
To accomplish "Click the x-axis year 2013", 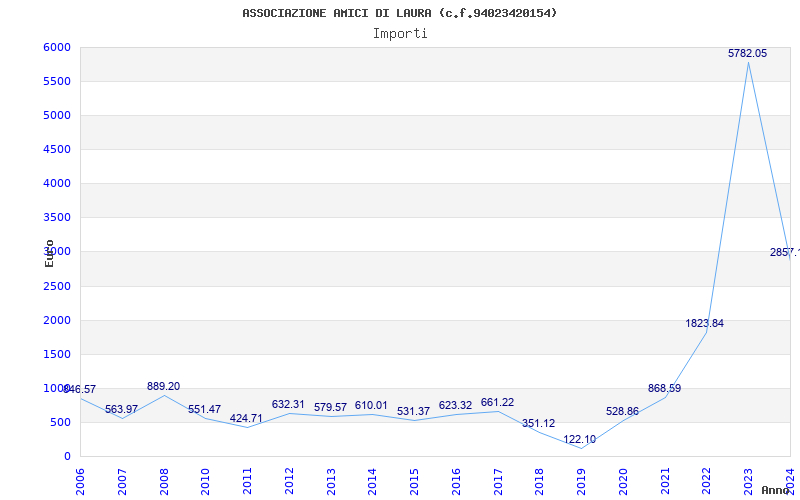I will coord(331,482).
